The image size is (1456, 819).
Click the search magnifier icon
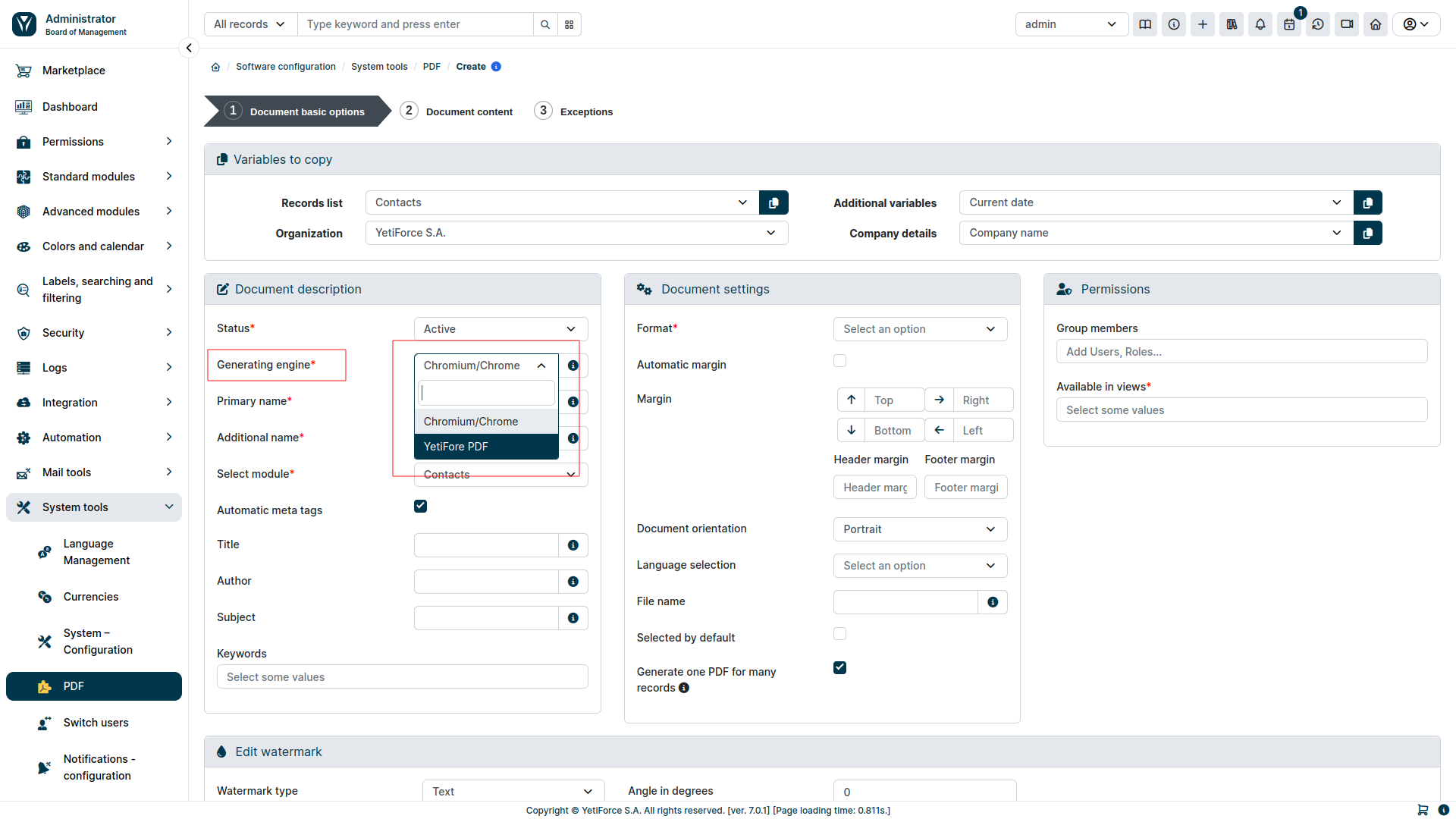click(x=545, y=24)
